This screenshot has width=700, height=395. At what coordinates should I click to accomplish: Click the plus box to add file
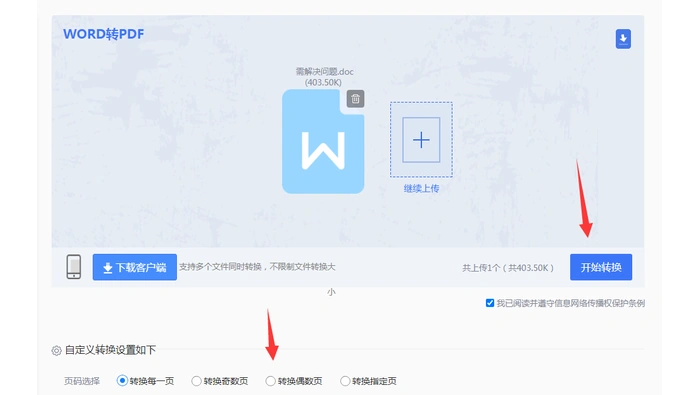(421, 140)
